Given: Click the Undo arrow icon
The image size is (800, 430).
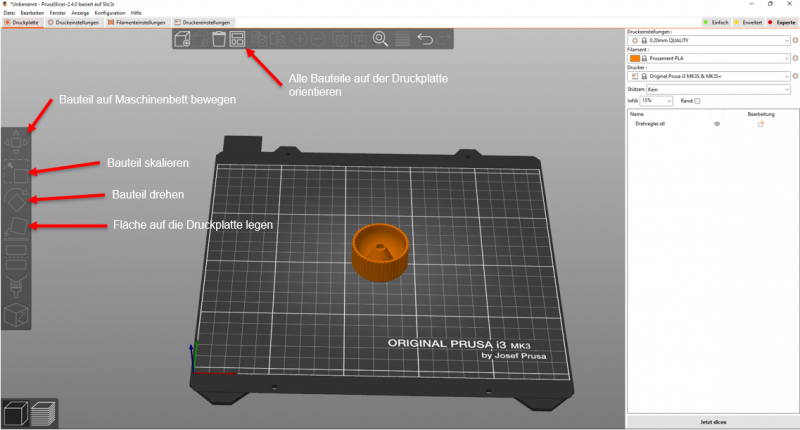Looking at the screenshot, I should click(x=425, y=40).
